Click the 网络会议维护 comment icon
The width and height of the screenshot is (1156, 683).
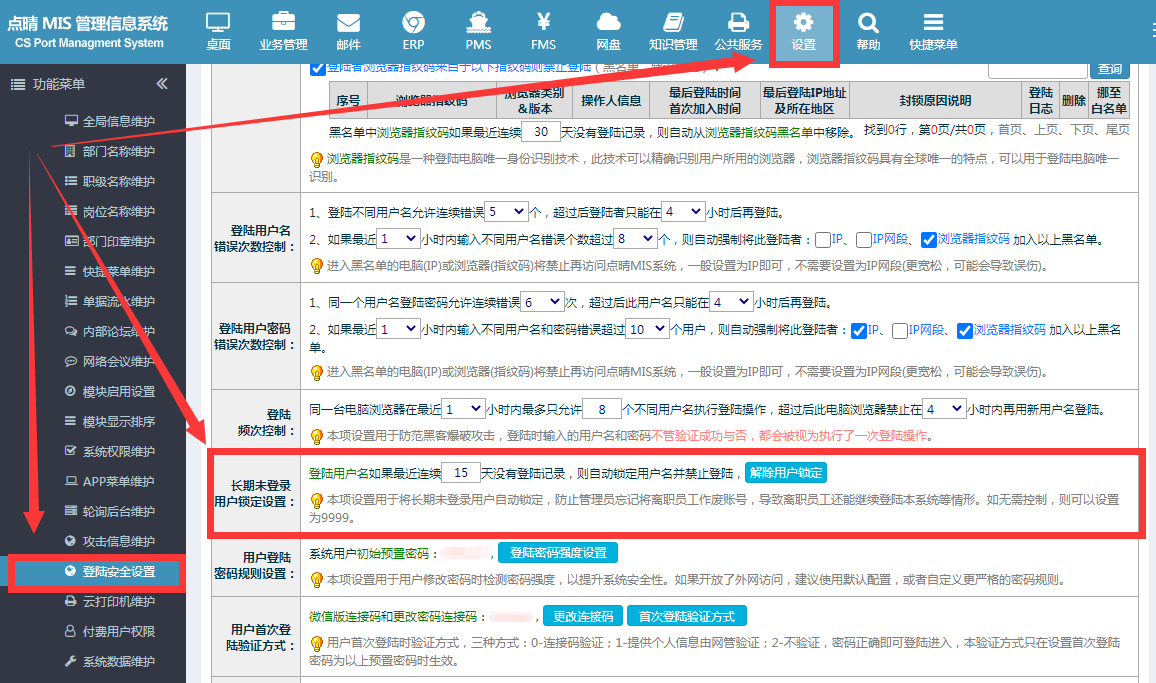71,361
